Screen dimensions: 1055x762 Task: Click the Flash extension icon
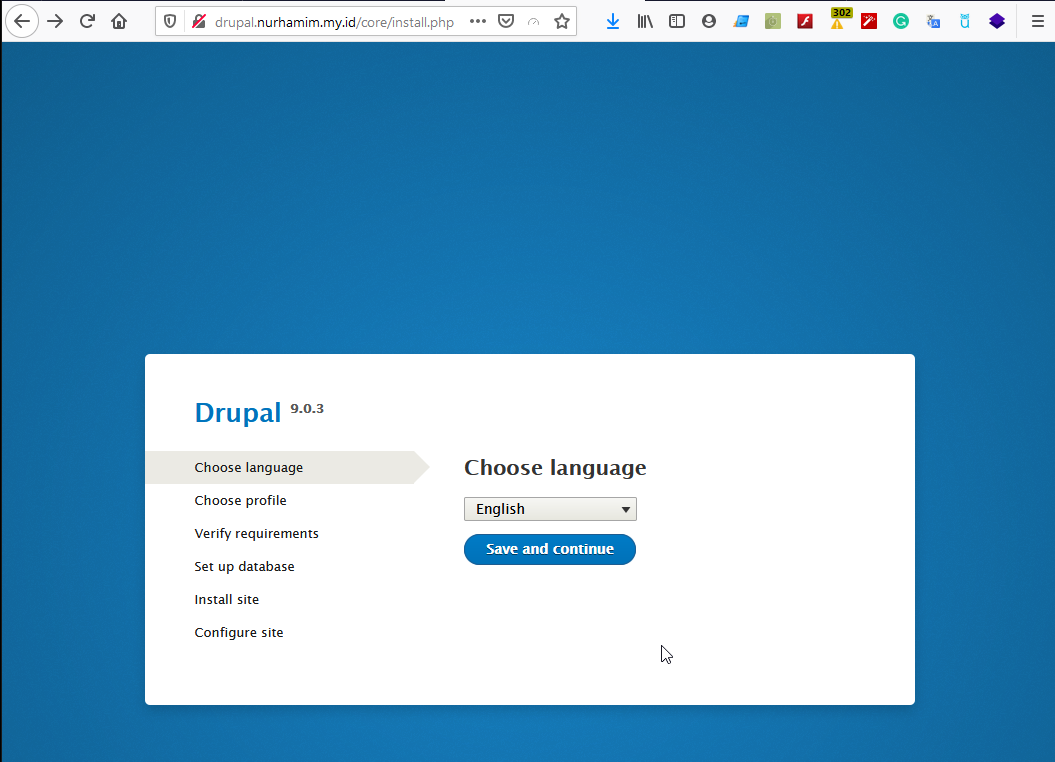click(x=805, y=21)
